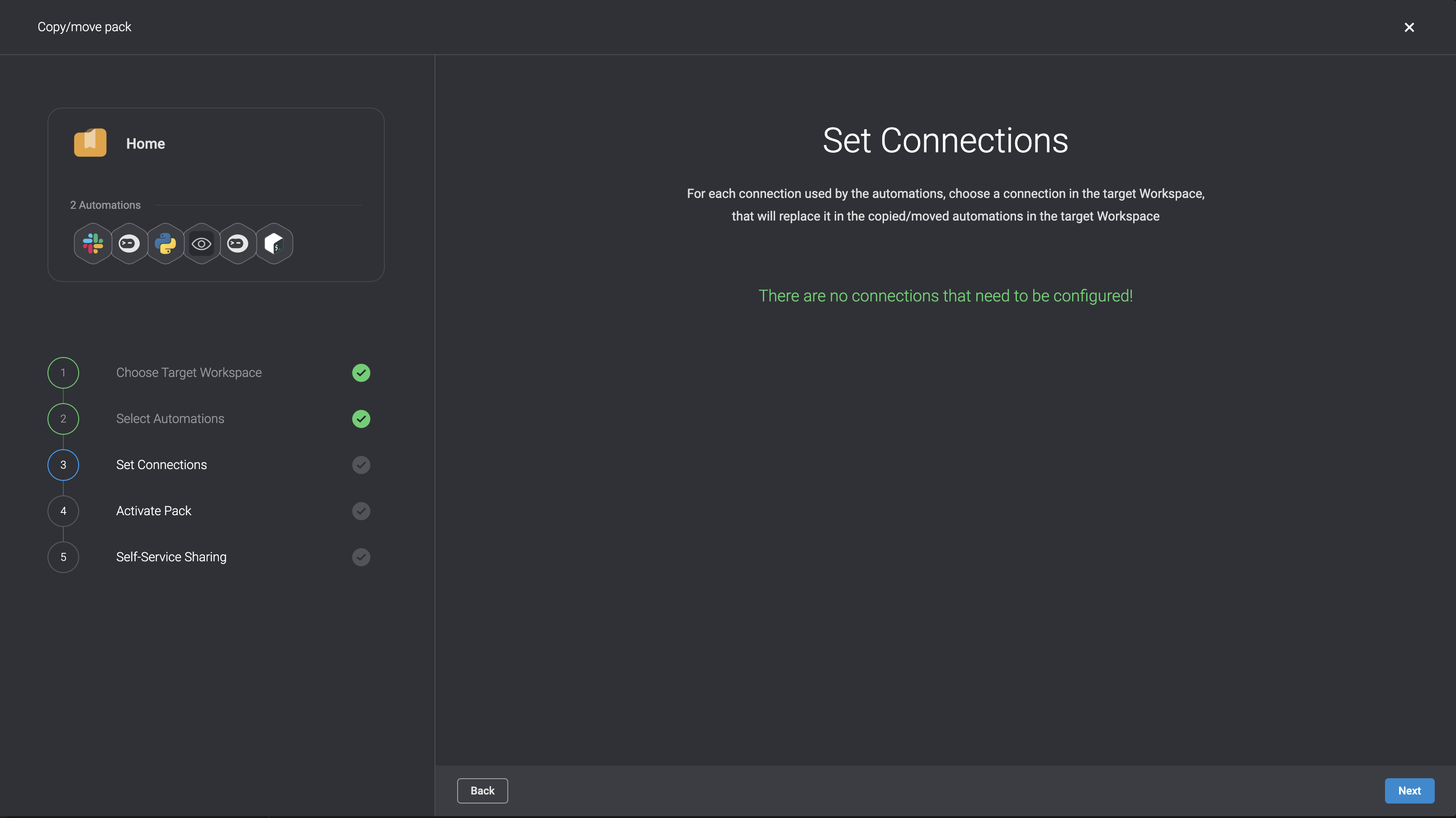Click gray checkmark beside Self-Service Sharing
Screen dimensions: 1456x818
[x=361, y=557]
